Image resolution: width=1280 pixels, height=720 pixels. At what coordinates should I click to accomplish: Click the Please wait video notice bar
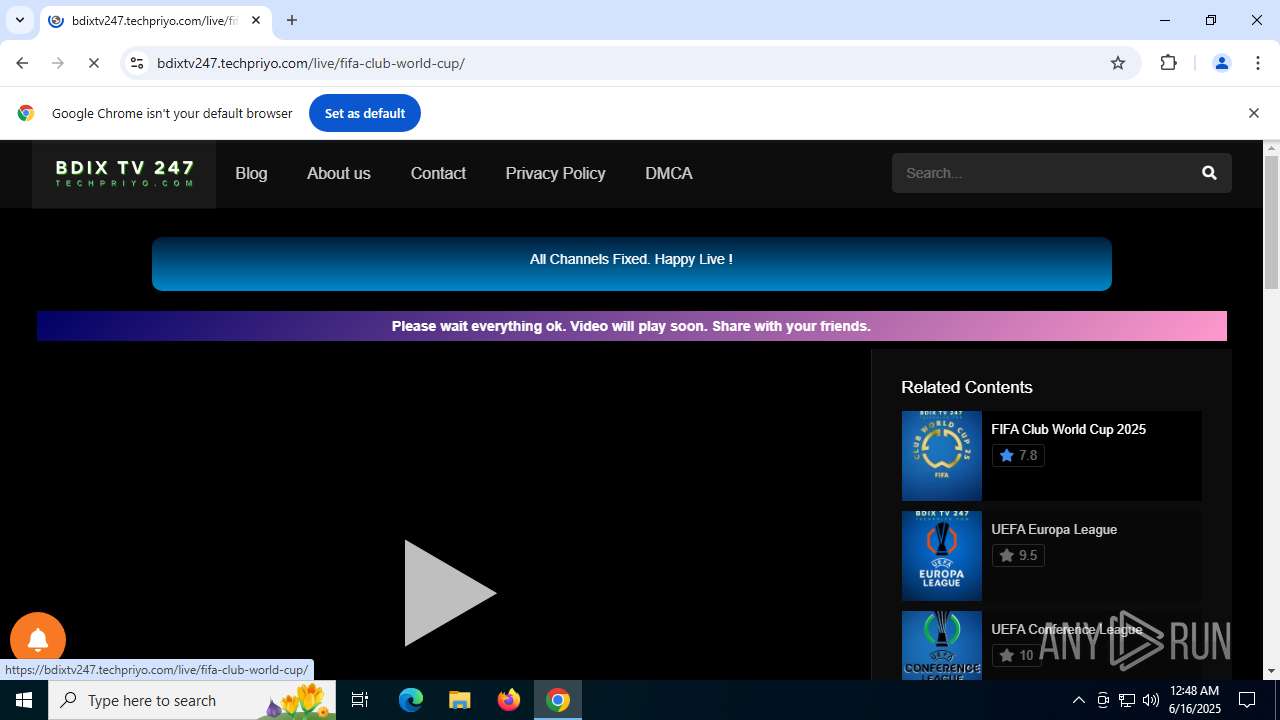click(632, 326)
